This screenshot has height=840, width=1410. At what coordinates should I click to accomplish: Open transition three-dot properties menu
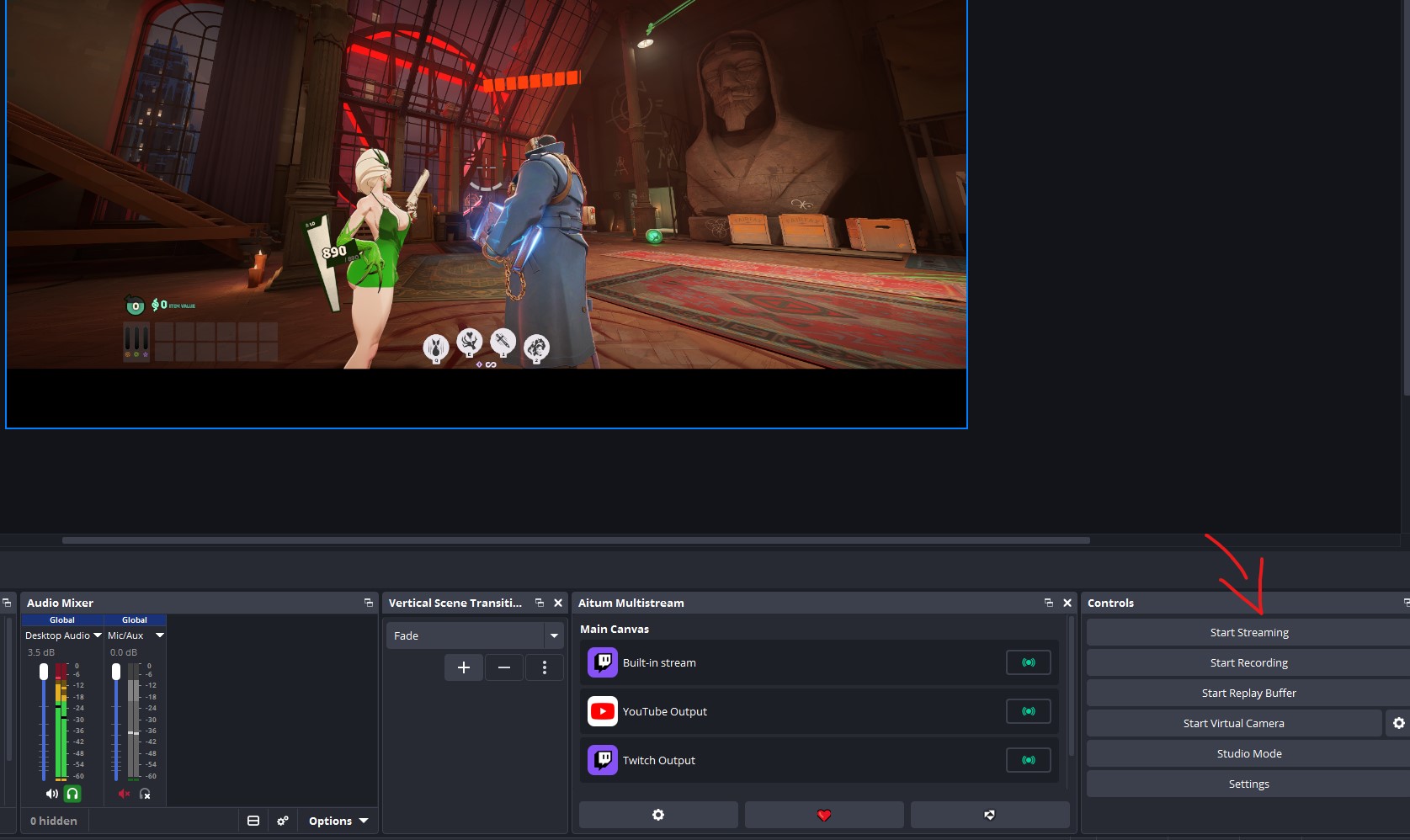(x=545, y=667)
